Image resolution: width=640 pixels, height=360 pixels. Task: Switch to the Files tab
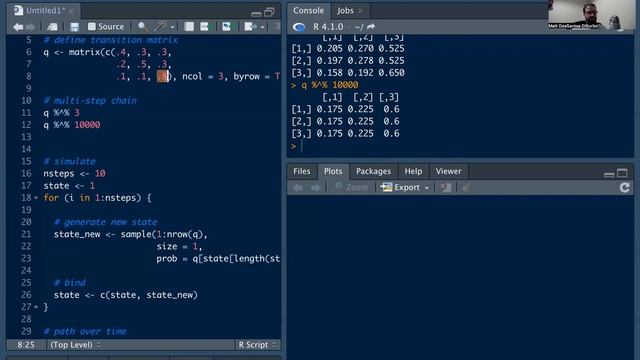302,171
